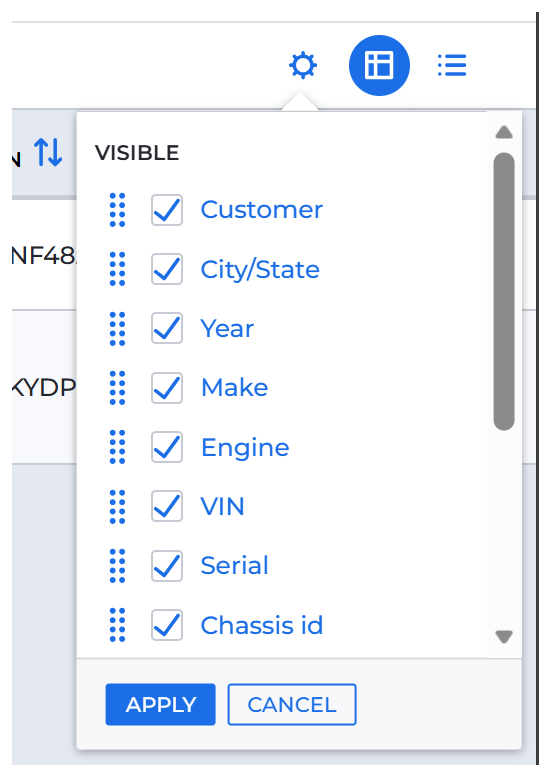This screenshot has height=774, width=548.
Task: Uncheck the Serial column checkbox
Action: pyautogui.click(x=167, y=566)
